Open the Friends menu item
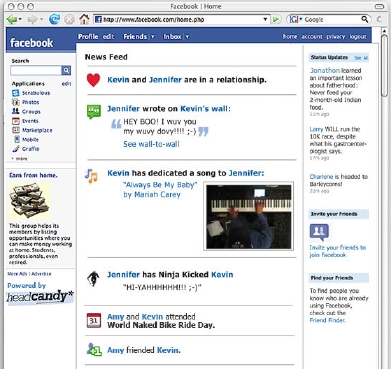This screenshot has height=369, width=391. (135, 37)
